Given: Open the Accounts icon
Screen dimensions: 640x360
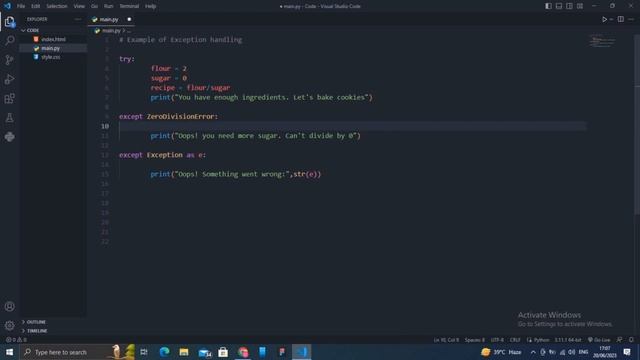Looking at the screenshot, I should [x=10, y=307].
